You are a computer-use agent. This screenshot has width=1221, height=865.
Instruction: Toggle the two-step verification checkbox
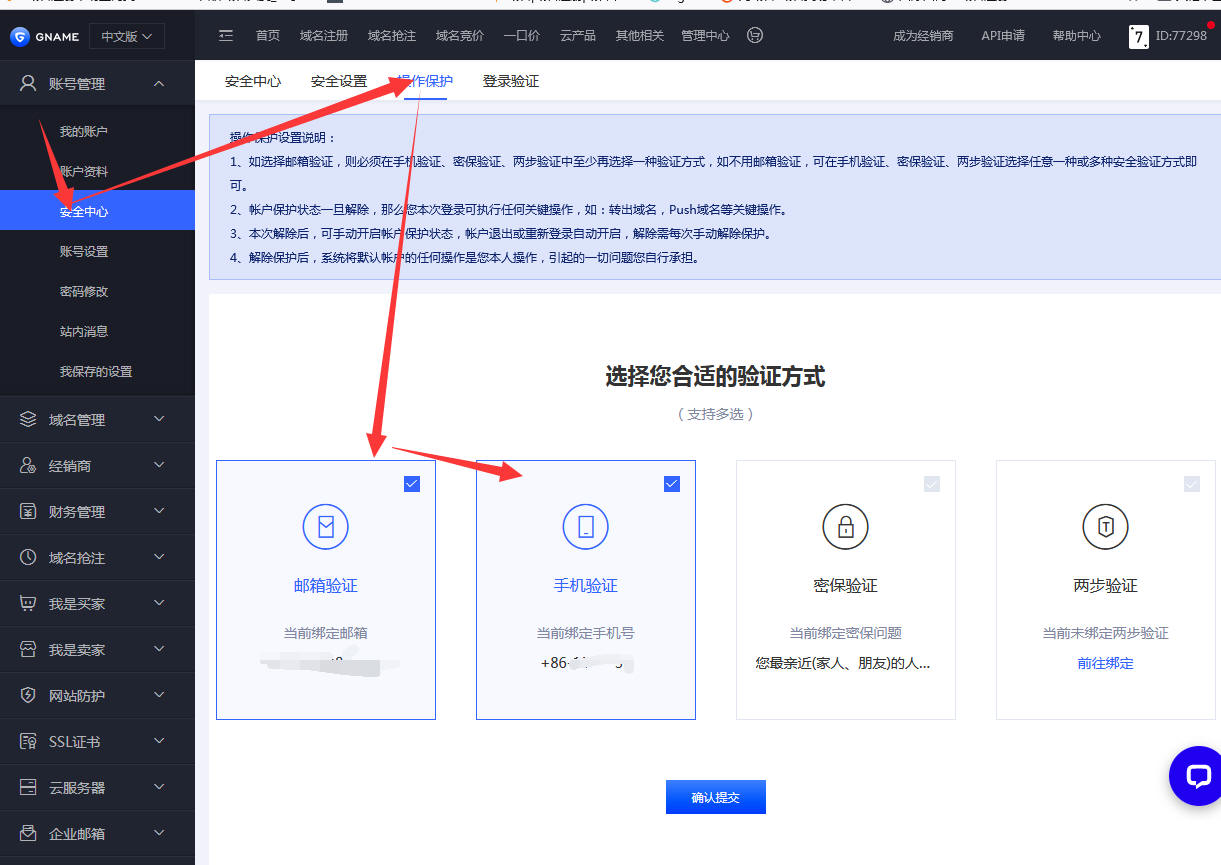tap(1192, 484)
